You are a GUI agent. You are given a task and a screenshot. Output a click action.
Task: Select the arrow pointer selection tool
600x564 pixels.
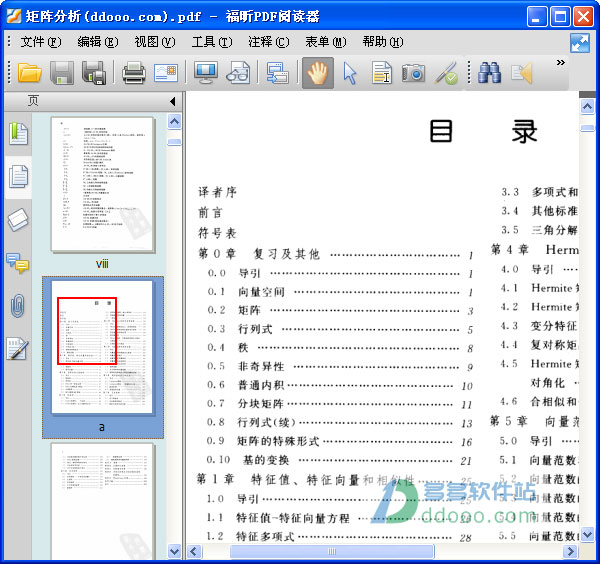pyautogui.click(x=349, y=73)
